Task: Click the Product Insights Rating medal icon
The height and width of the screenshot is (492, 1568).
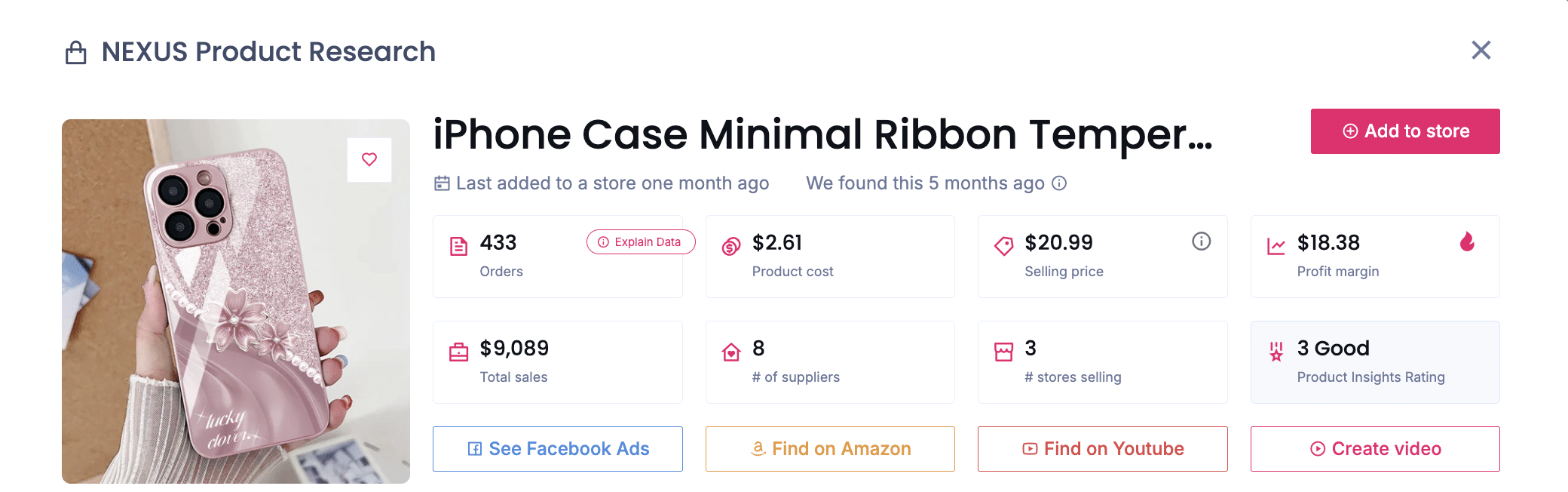Action: click(x=1276, y=352)
